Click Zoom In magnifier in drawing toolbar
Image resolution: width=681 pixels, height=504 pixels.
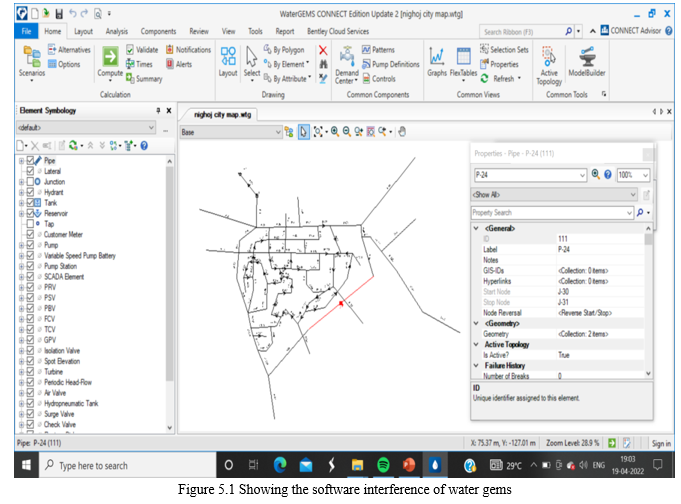click(335, 131)
